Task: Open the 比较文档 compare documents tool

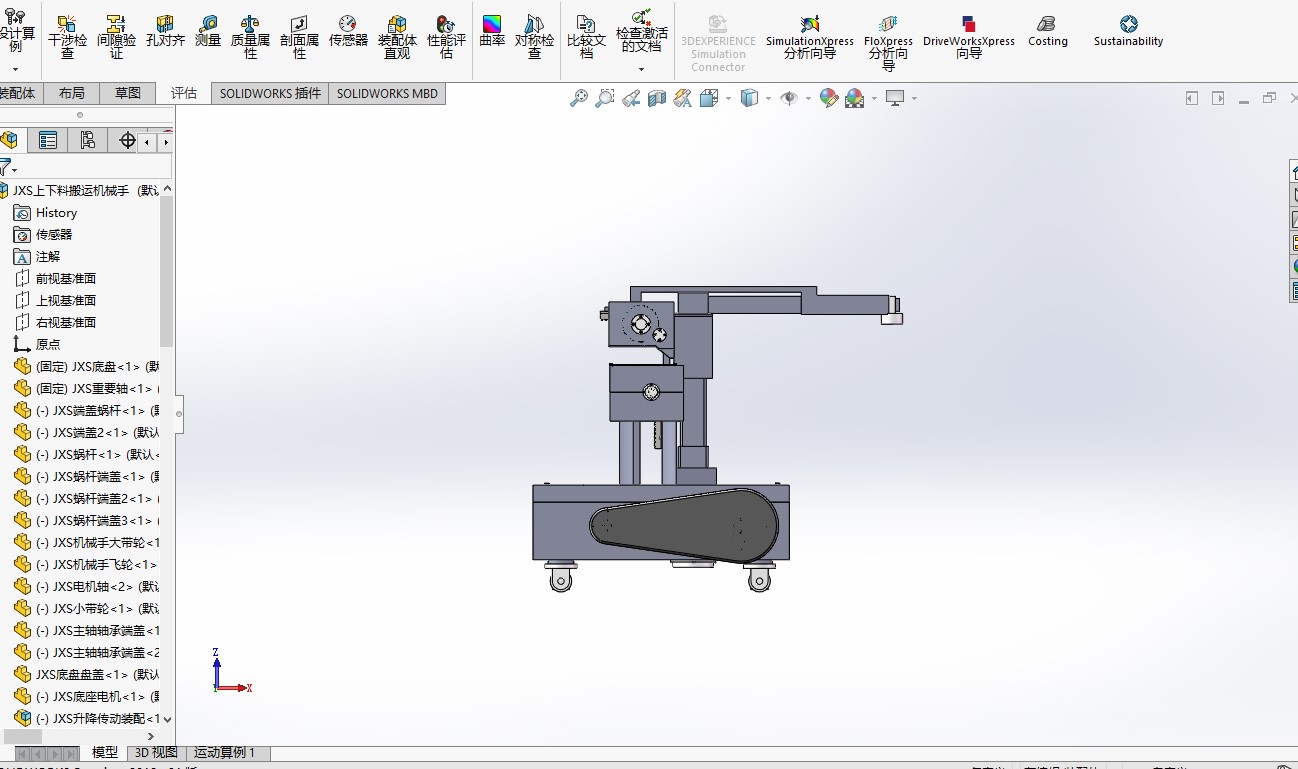Action: pyautogui.click(x=586, y=37)
